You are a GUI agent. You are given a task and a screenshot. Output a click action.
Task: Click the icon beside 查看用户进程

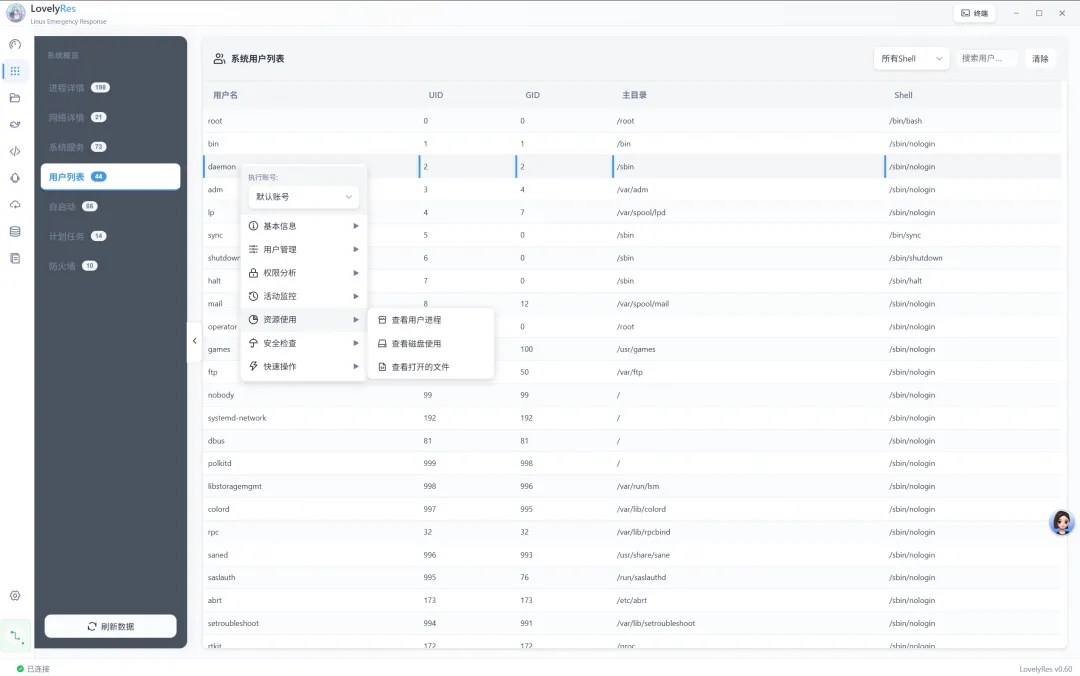click(382, 320)
